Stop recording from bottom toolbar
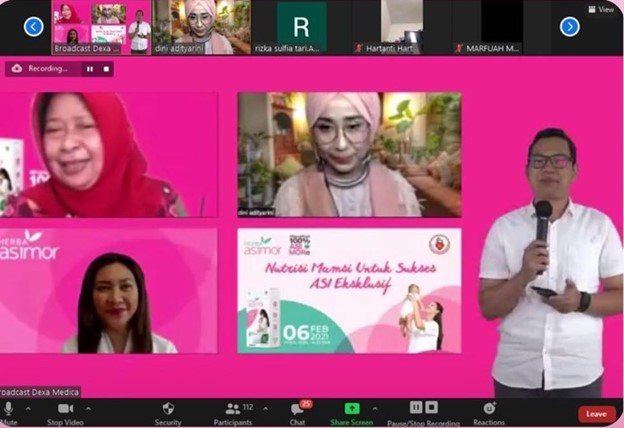Viewport: 624px width, 428px height. (x=431, y=407)
